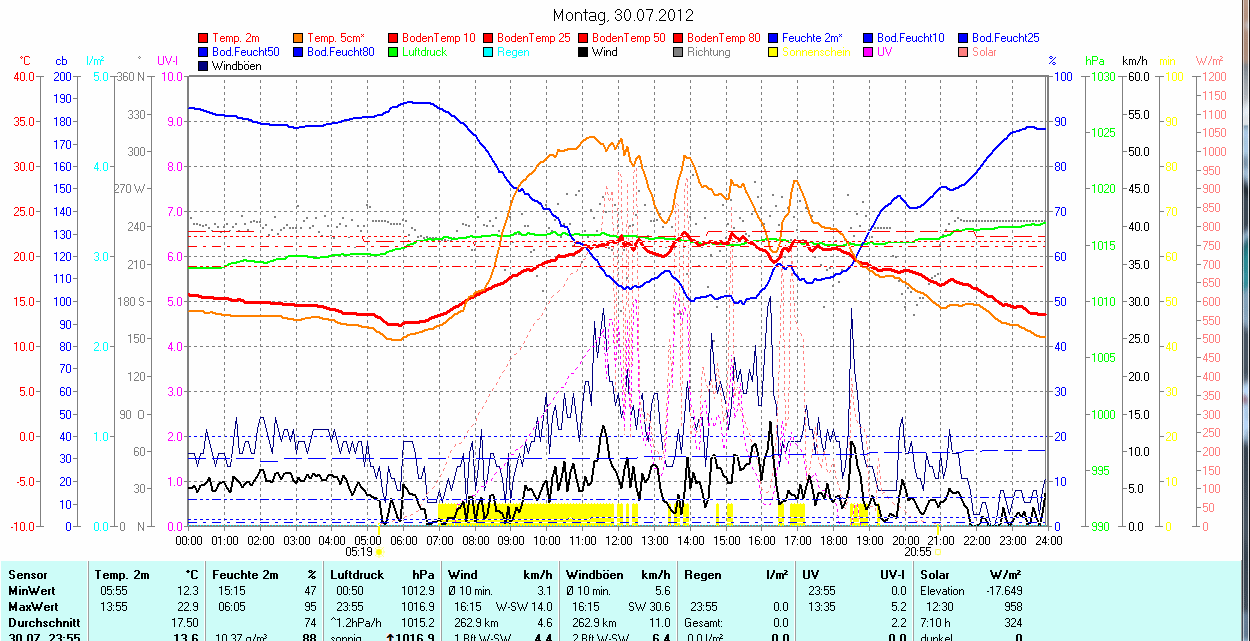Screen dimensions: 1250x641
Task: Click the red Temp. 2m legend swatch
Action: [x=204, y=38]
